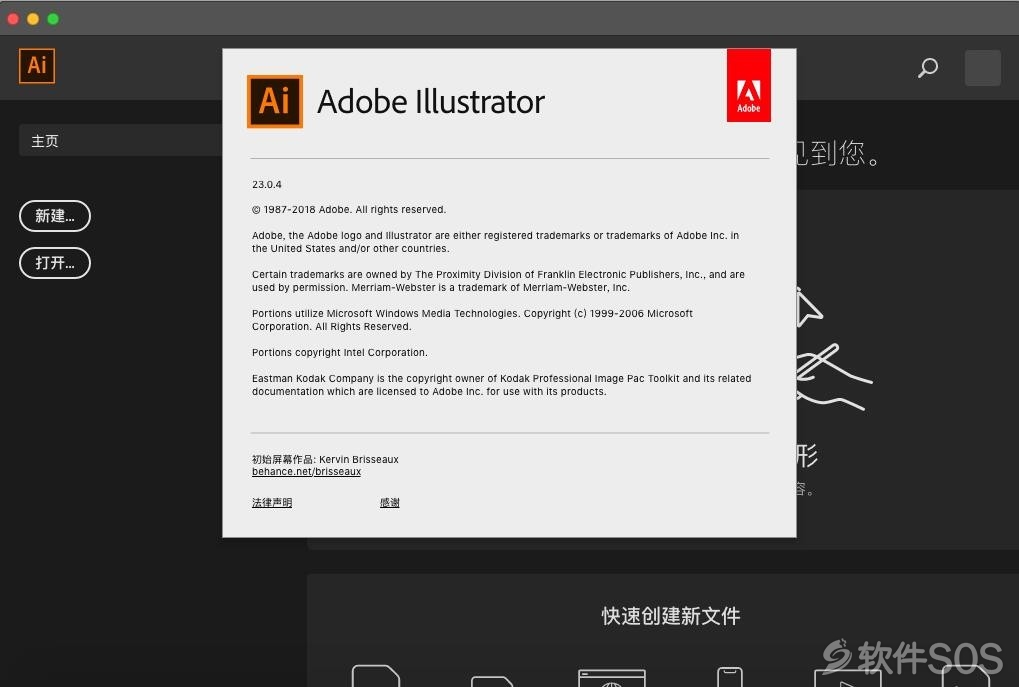1019x687 pixels.
Task: Click the Ai icon in the About dialog
Action: pos(275,101)
